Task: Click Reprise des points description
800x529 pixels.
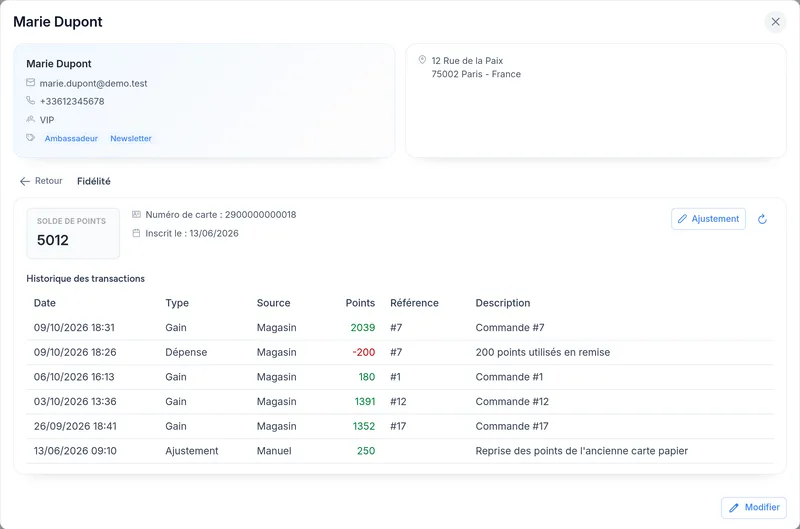Action: pyautogui.click(x=582, y=451)
